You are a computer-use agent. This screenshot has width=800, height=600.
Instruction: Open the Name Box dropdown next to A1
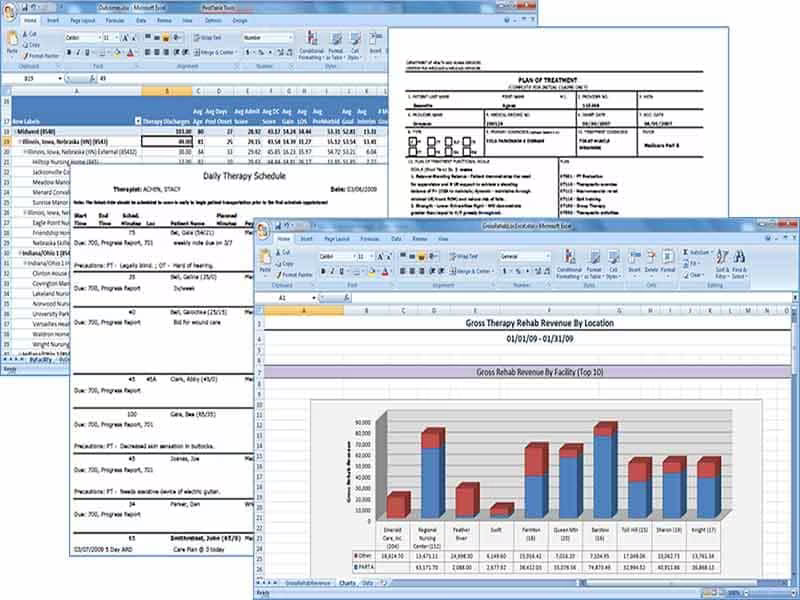314,297
